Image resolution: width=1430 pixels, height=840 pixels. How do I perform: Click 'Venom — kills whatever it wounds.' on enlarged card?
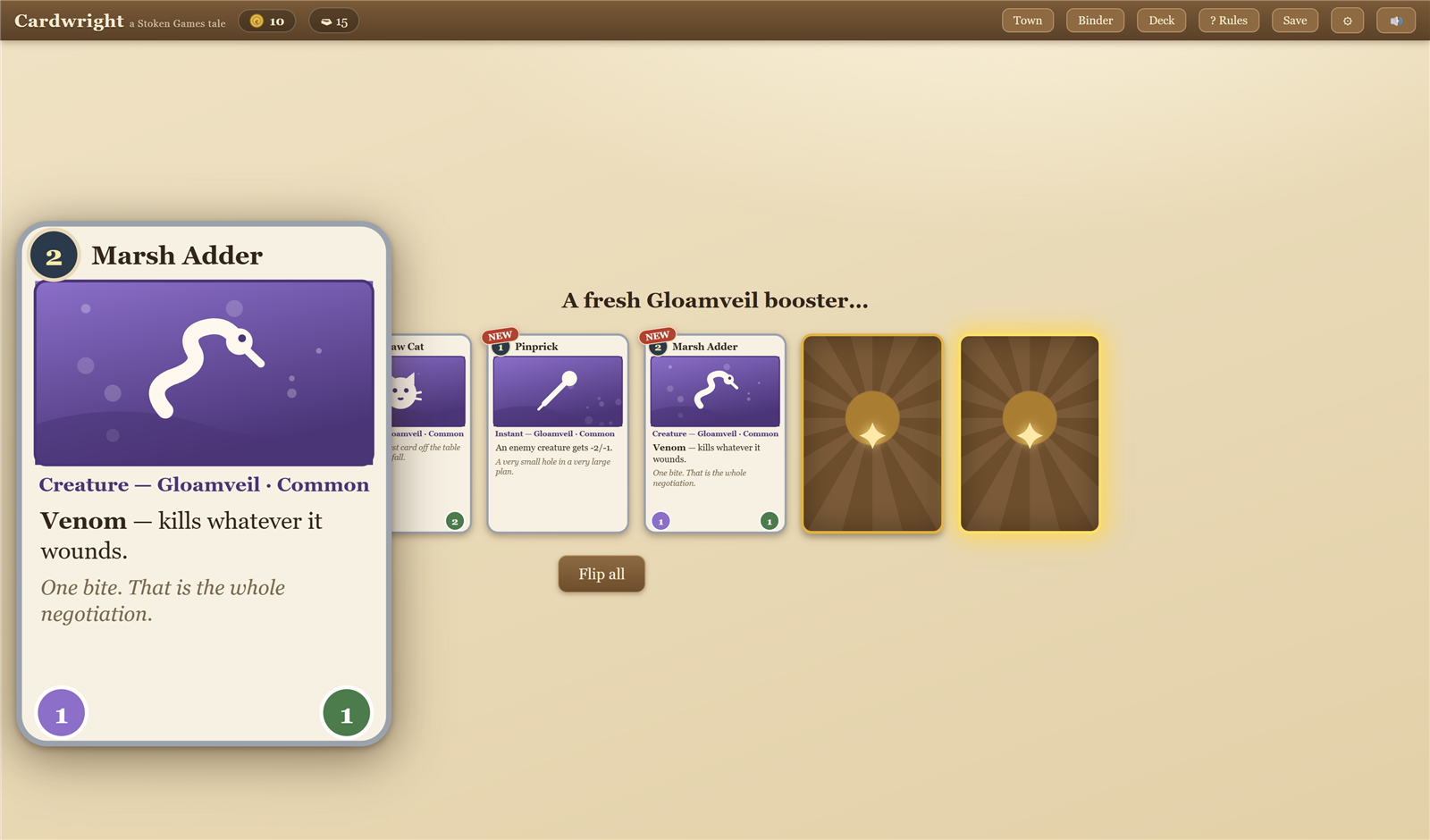coord(181,535)
